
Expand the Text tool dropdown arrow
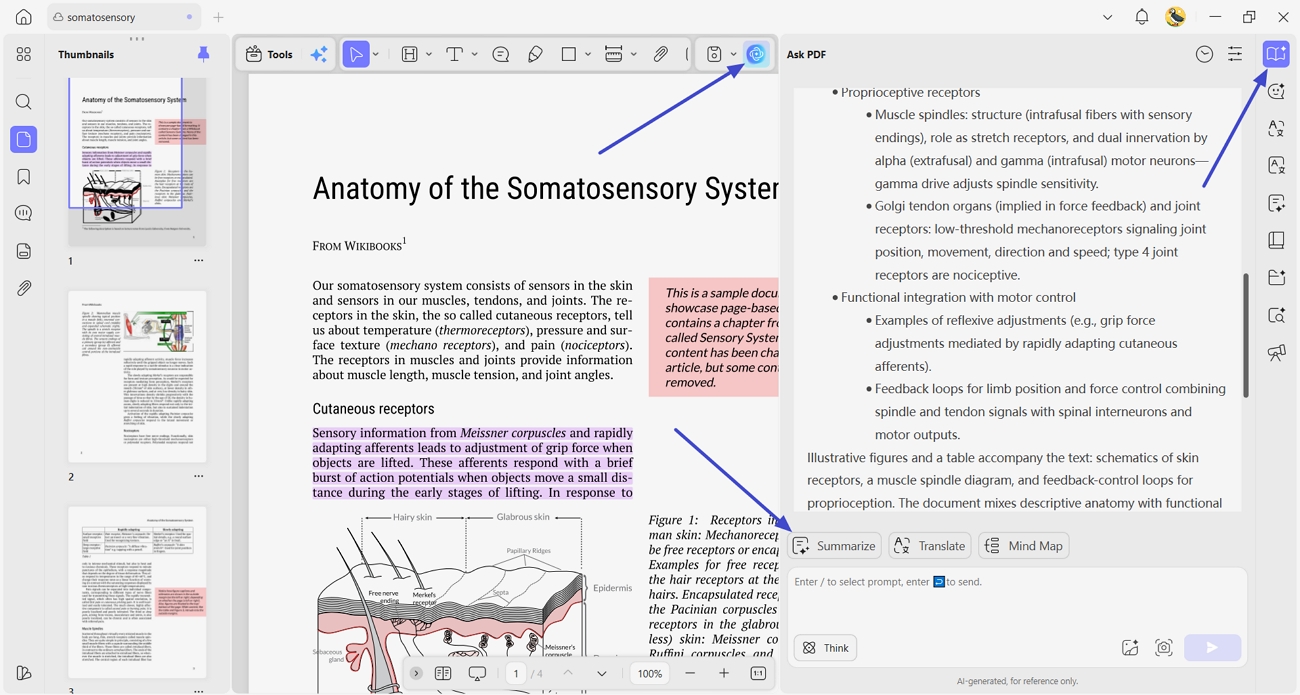click(x=474, y=55)
